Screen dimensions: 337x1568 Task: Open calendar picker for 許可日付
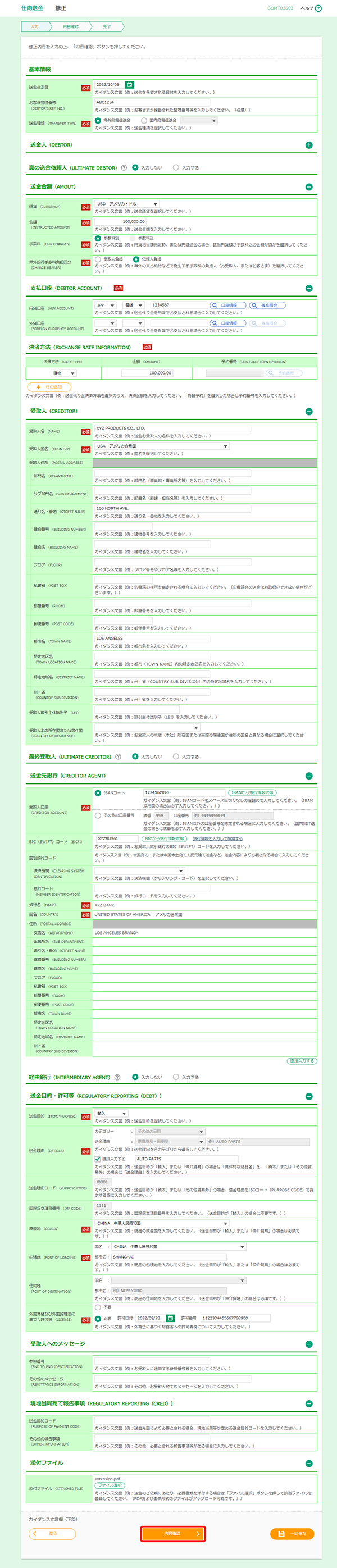pos(170,1318)
